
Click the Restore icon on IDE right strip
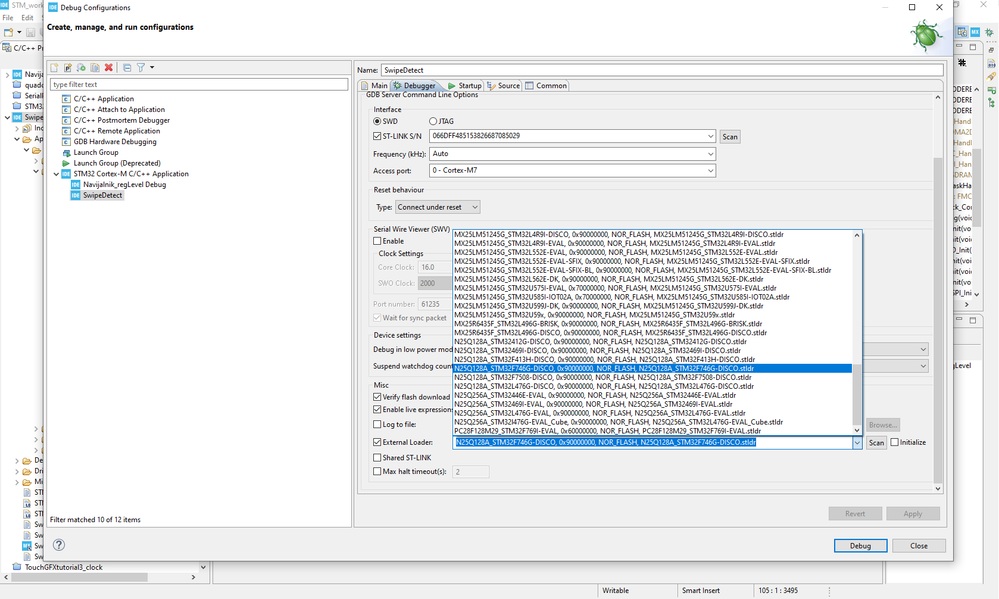point(991,50)
